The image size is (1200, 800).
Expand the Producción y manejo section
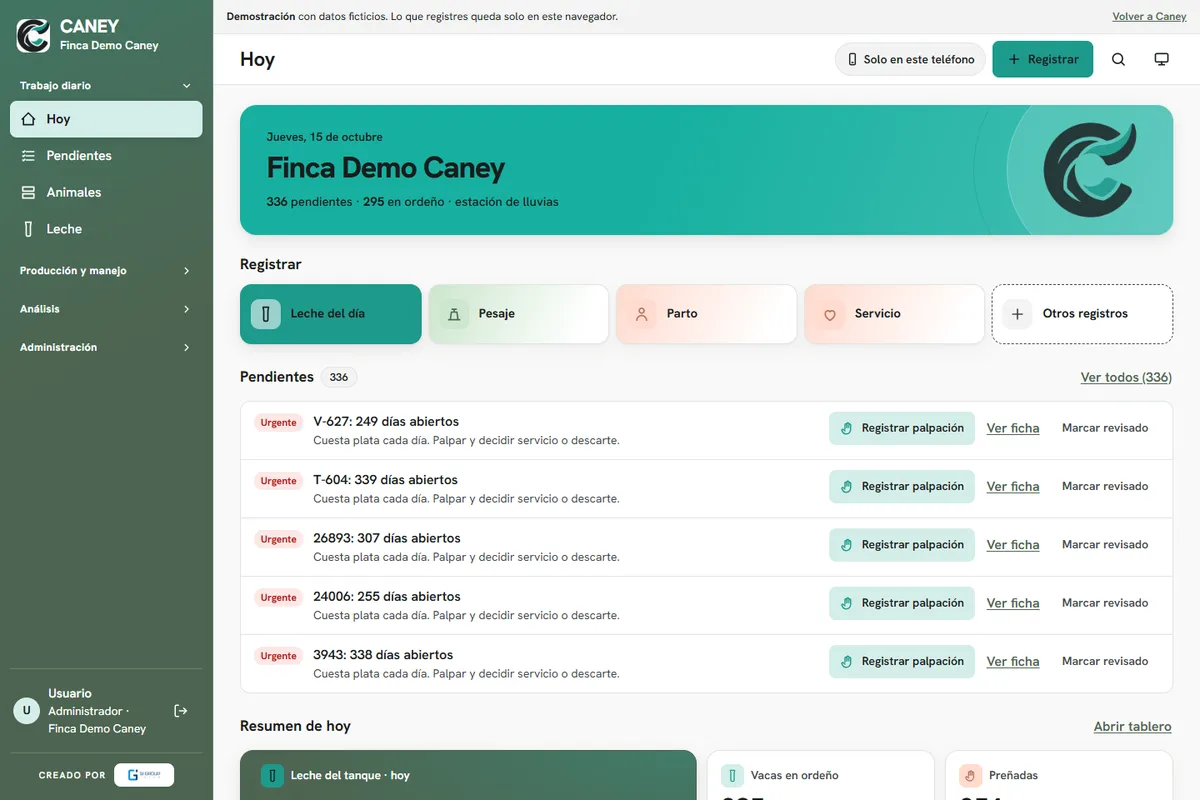106,271
